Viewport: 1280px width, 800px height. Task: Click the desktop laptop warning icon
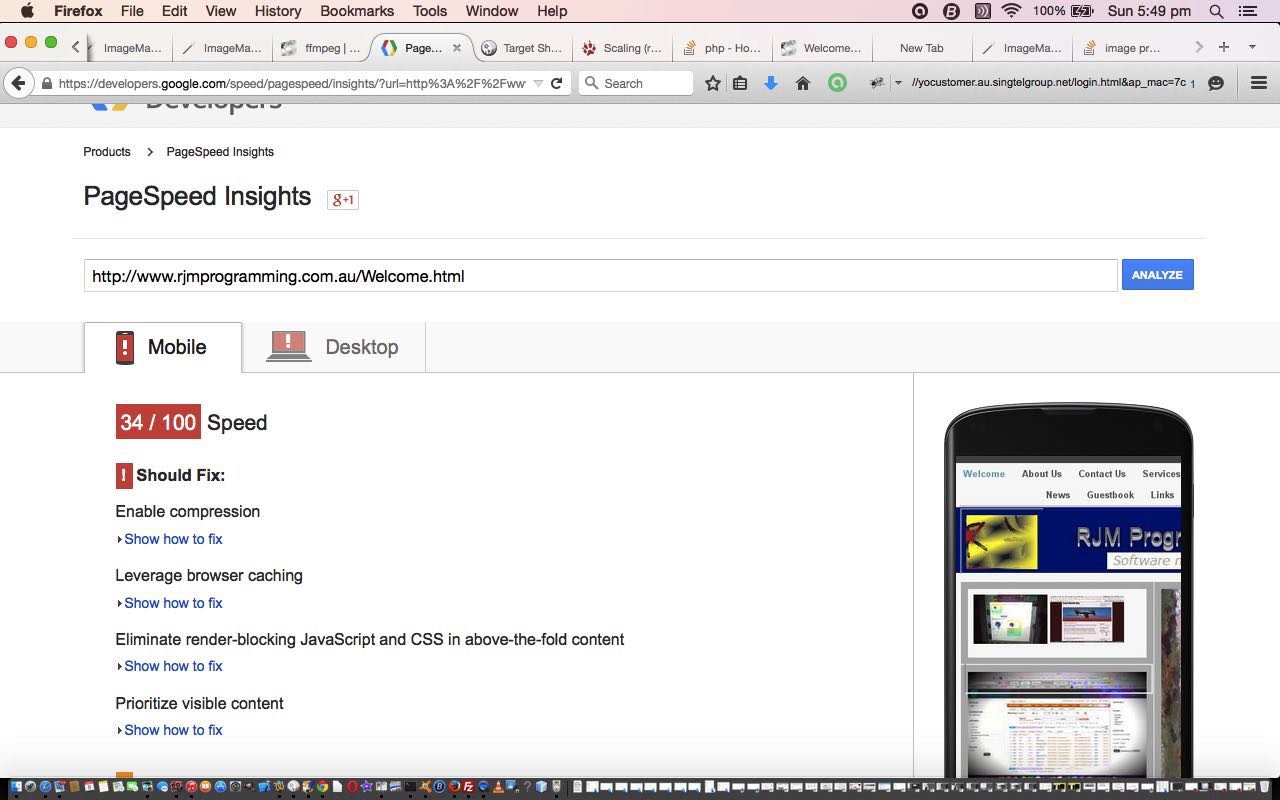point(288,347)
